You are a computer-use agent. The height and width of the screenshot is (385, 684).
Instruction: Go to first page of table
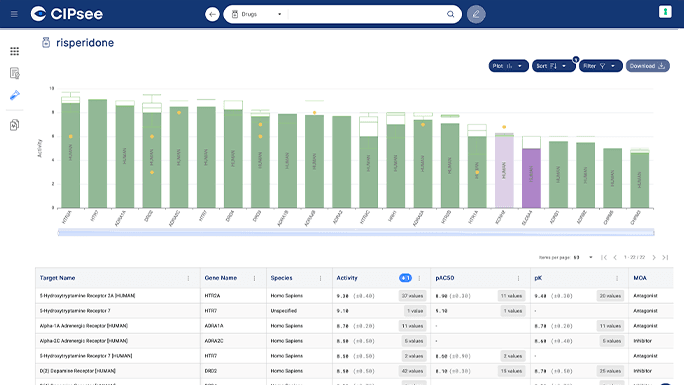point(604,258)
